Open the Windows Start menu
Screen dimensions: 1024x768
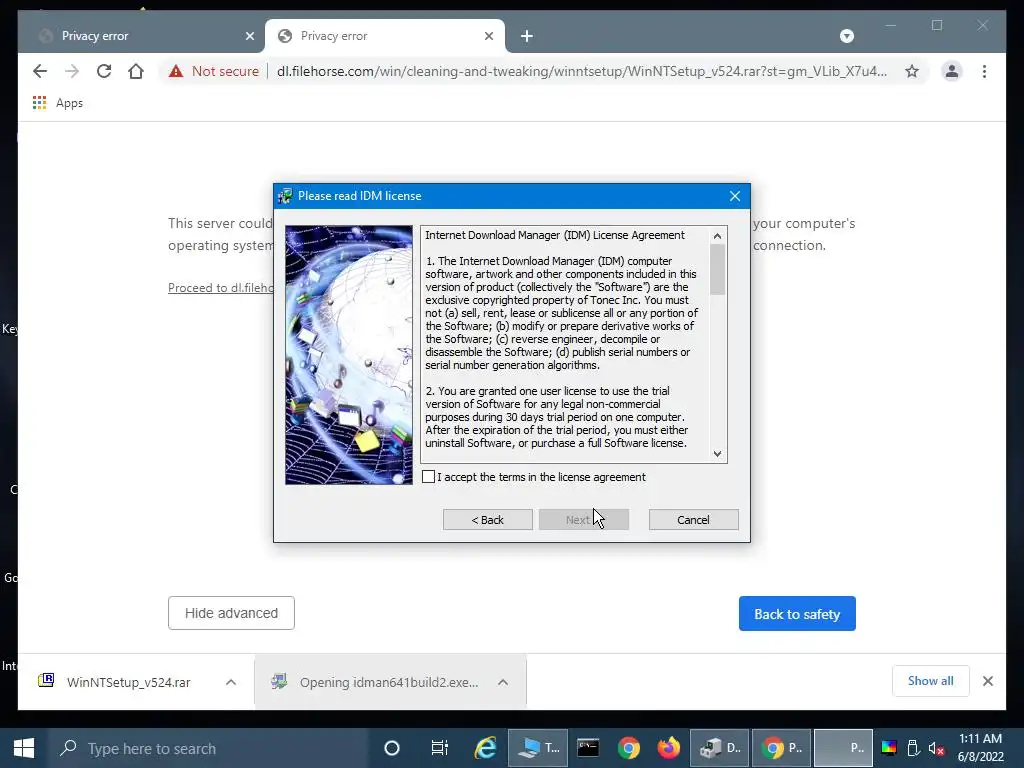pyautogui.click(x=24, y=748)
